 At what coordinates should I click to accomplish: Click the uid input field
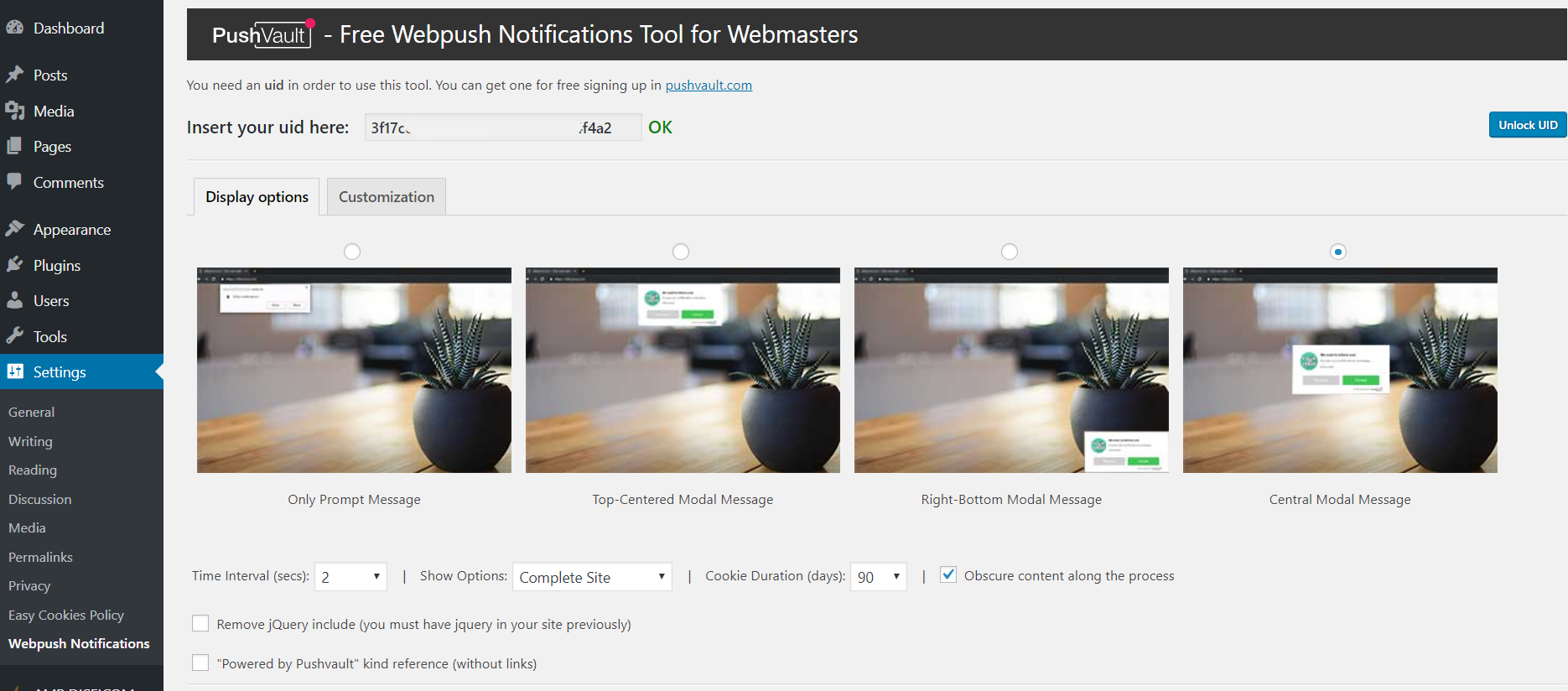click(x=503, y=127)
